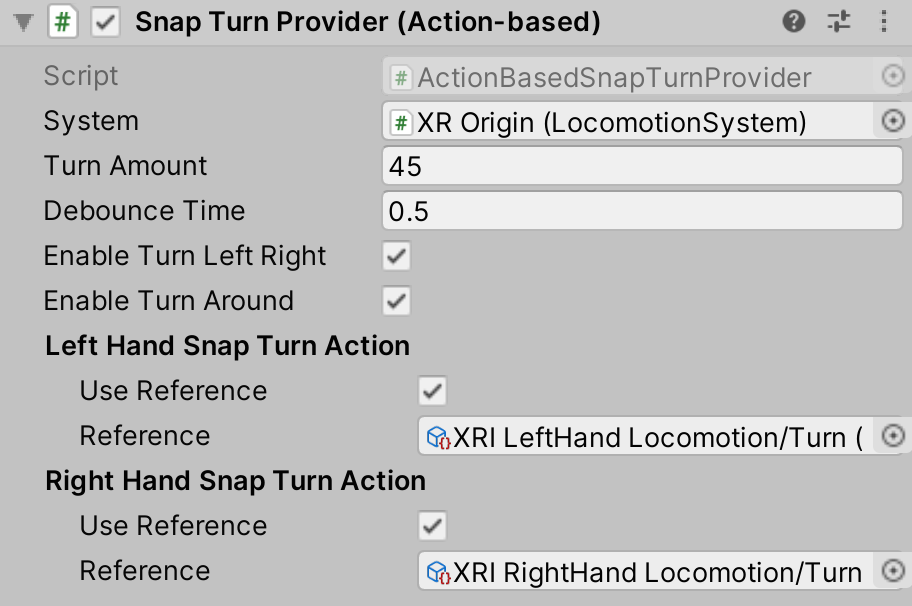Open object picker for Script field
The image size is (912, 606).
click(891, 76)
